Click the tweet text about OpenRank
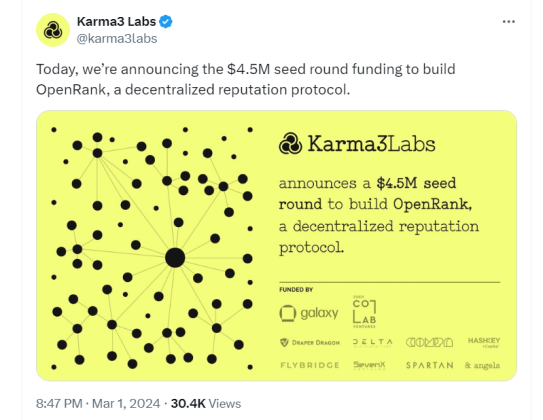This screenshot has height=420, width=543. (246, 79)
